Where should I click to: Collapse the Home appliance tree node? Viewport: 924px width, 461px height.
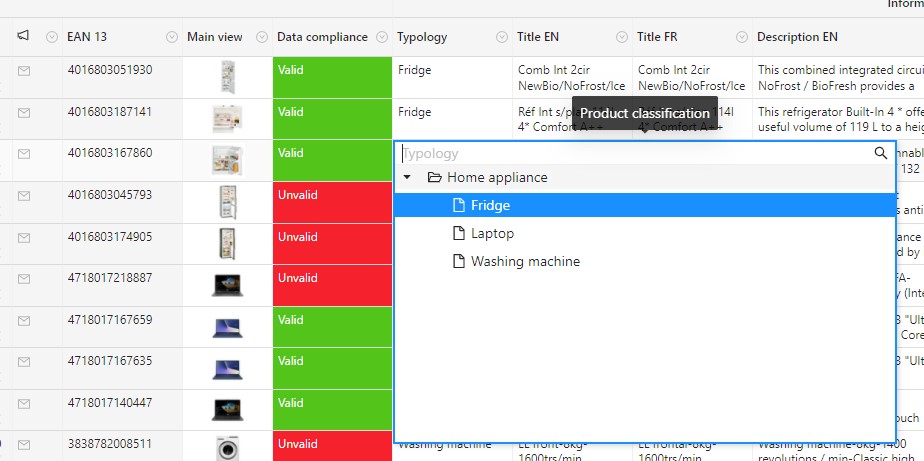(x=407, y=178)
